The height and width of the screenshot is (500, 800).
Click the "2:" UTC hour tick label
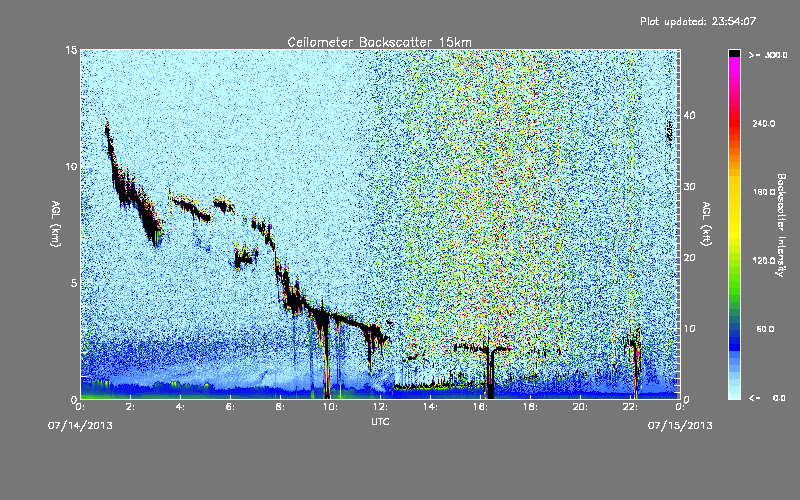coord(130,407)
